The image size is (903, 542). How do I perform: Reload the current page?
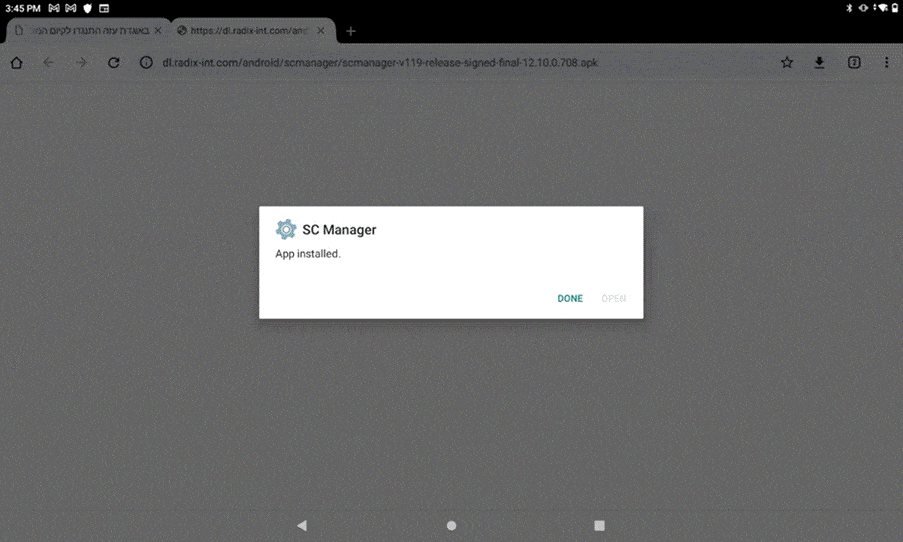tap(114, 63)
